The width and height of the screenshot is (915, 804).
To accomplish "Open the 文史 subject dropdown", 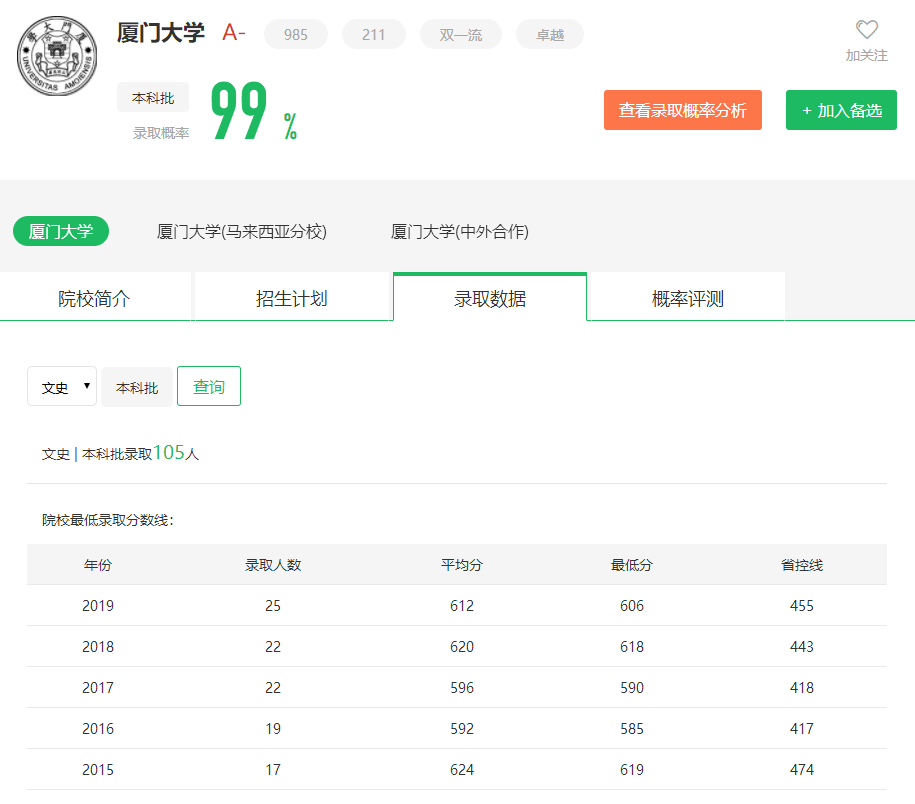I will click(62, 386).
